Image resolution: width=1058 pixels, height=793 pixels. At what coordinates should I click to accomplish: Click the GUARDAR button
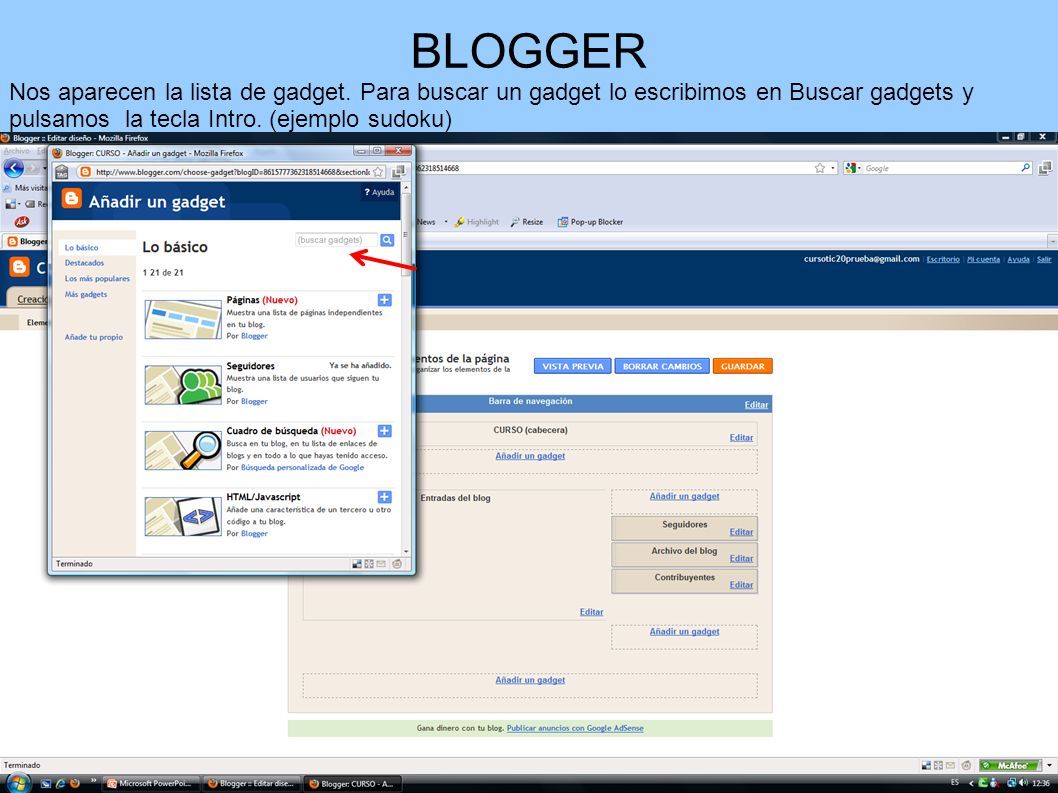(x=742, y=366)
